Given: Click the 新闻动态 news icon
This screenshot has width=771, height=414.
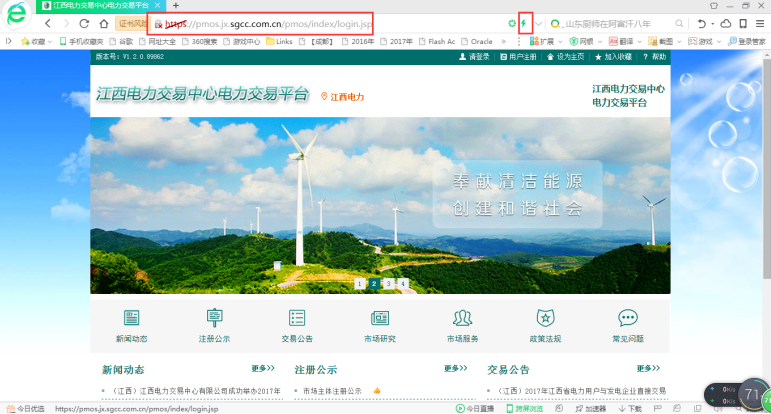Looking at the screenshot, I should click(131, 318).
